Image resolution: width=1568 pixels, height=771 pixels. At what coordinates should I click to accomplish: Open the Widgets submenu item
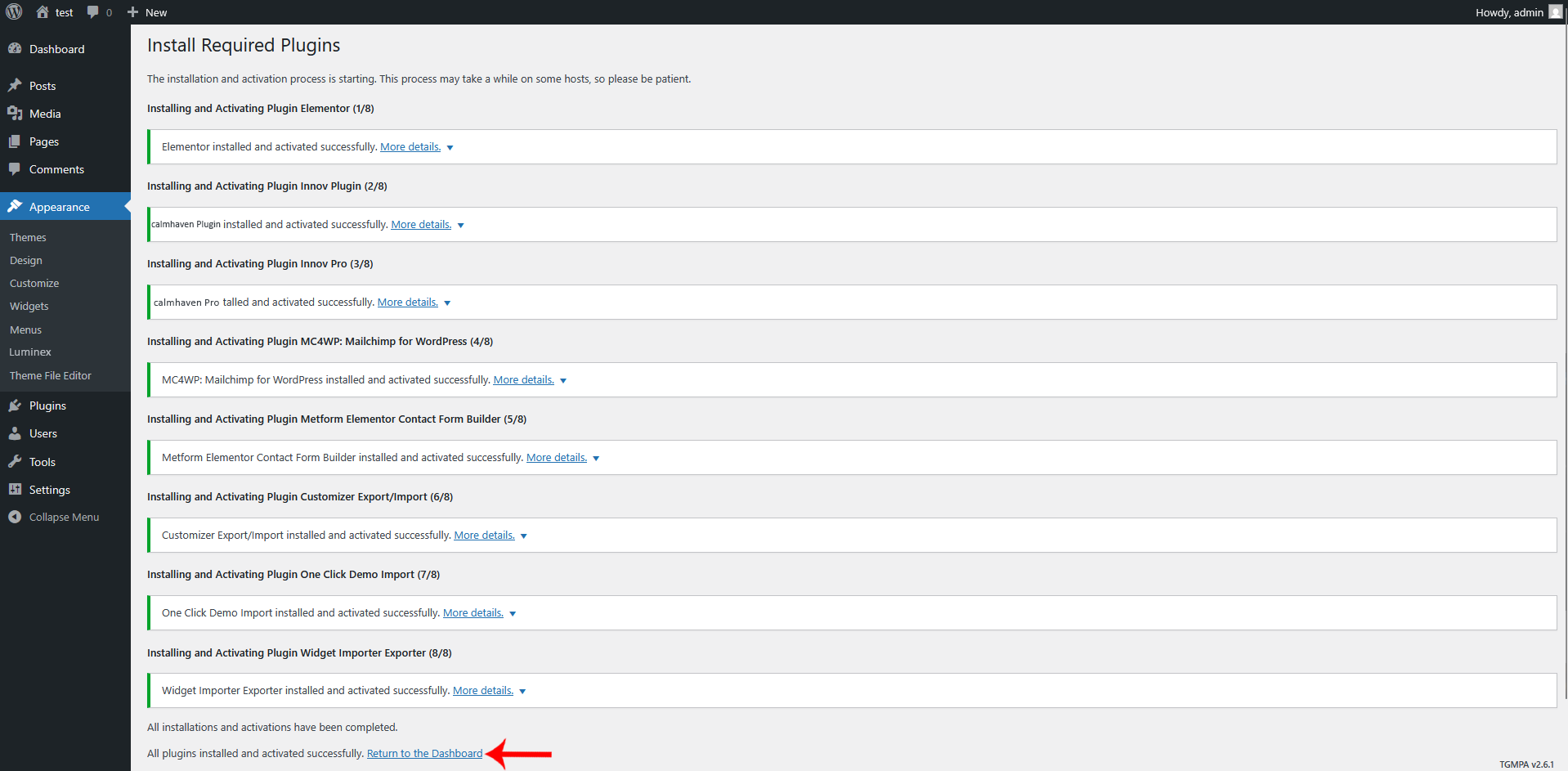pos(29,307)
